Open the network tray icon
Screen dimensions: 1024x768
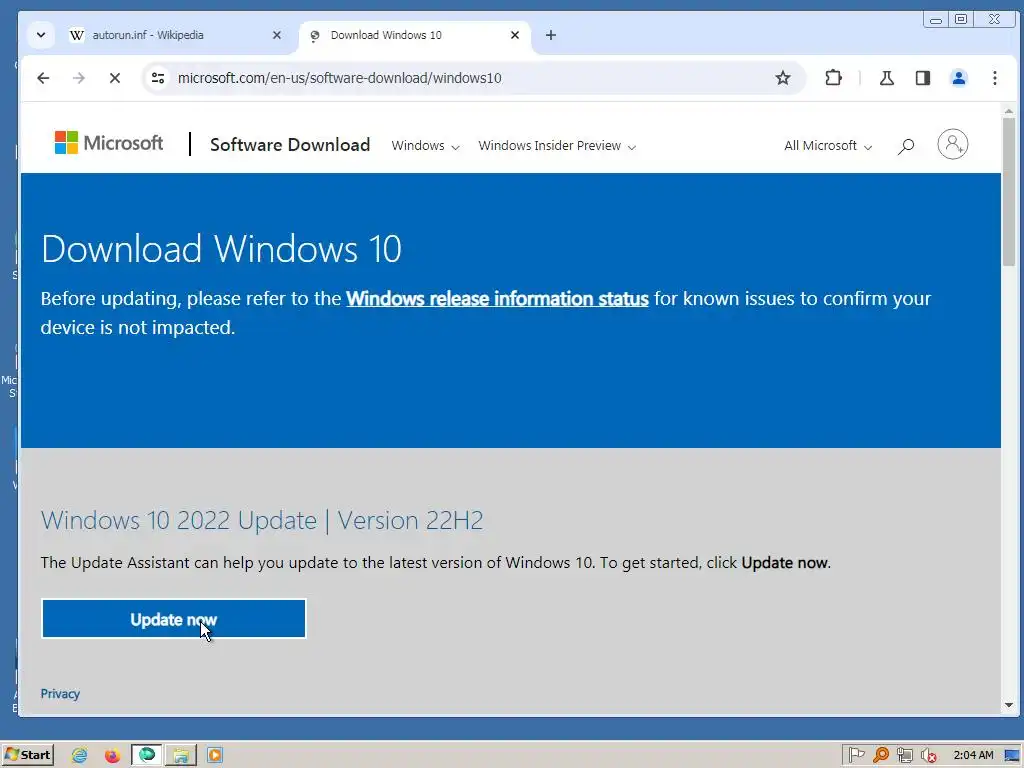click(x=904, y=756)
